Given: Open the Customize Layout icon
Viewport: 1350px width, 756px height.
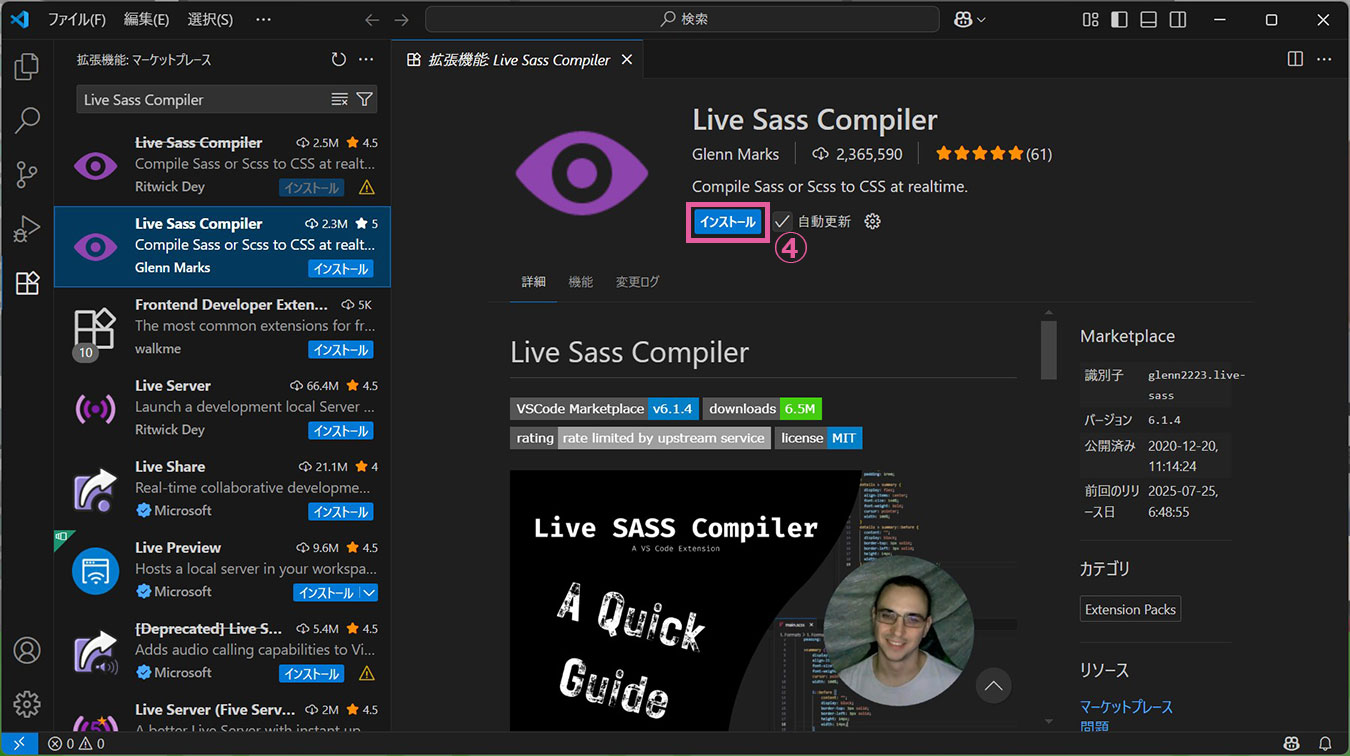Looking at the screenshot, I should coord(1091,20).
